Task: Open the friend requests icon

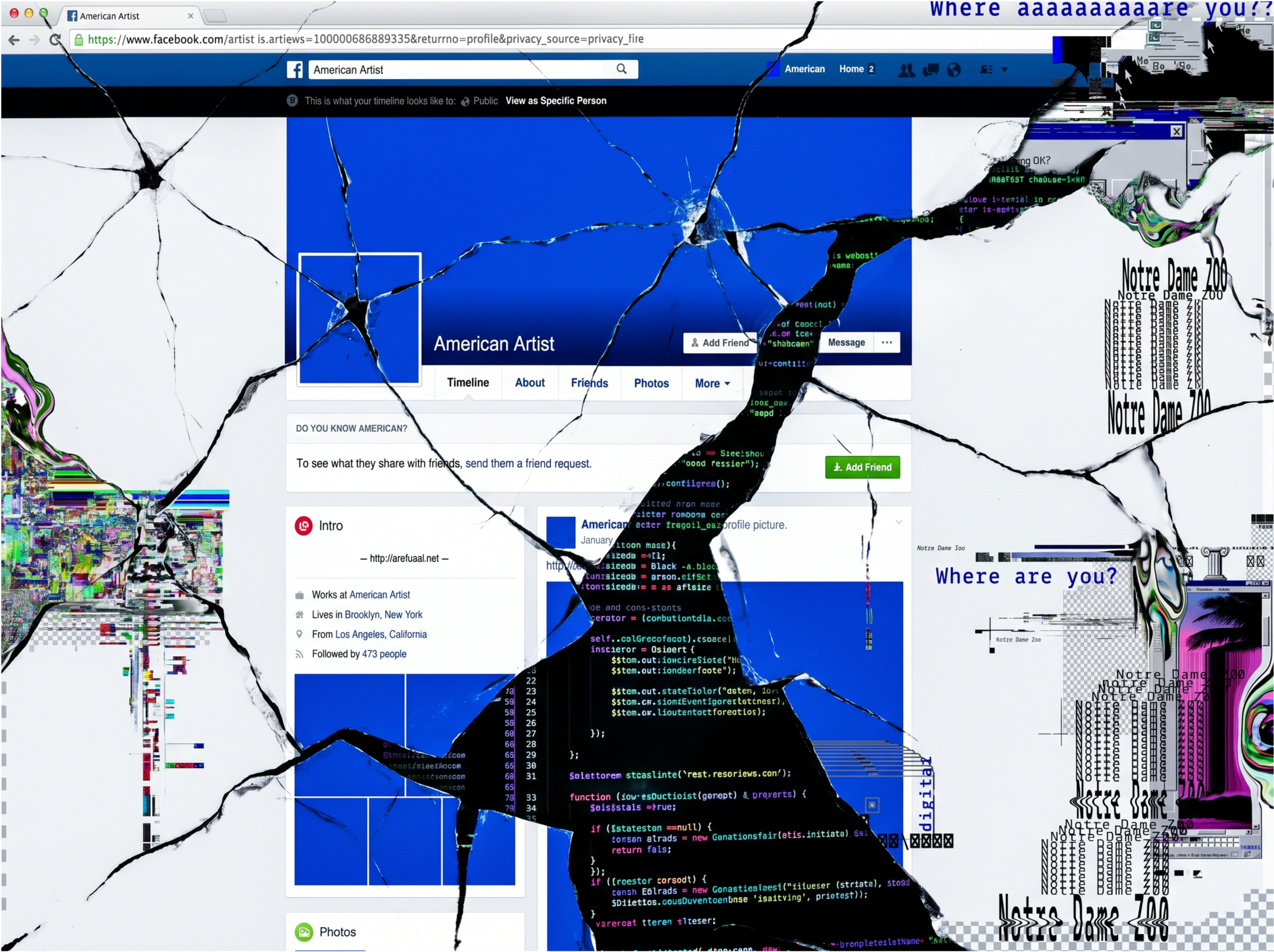Action: (907, 69)
